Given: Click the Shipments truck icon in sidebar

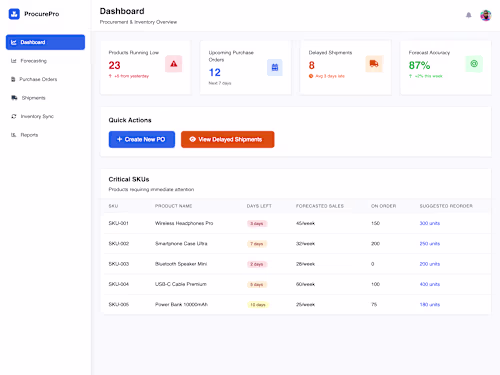Looking at the screenshot, I should pos(14,98).
